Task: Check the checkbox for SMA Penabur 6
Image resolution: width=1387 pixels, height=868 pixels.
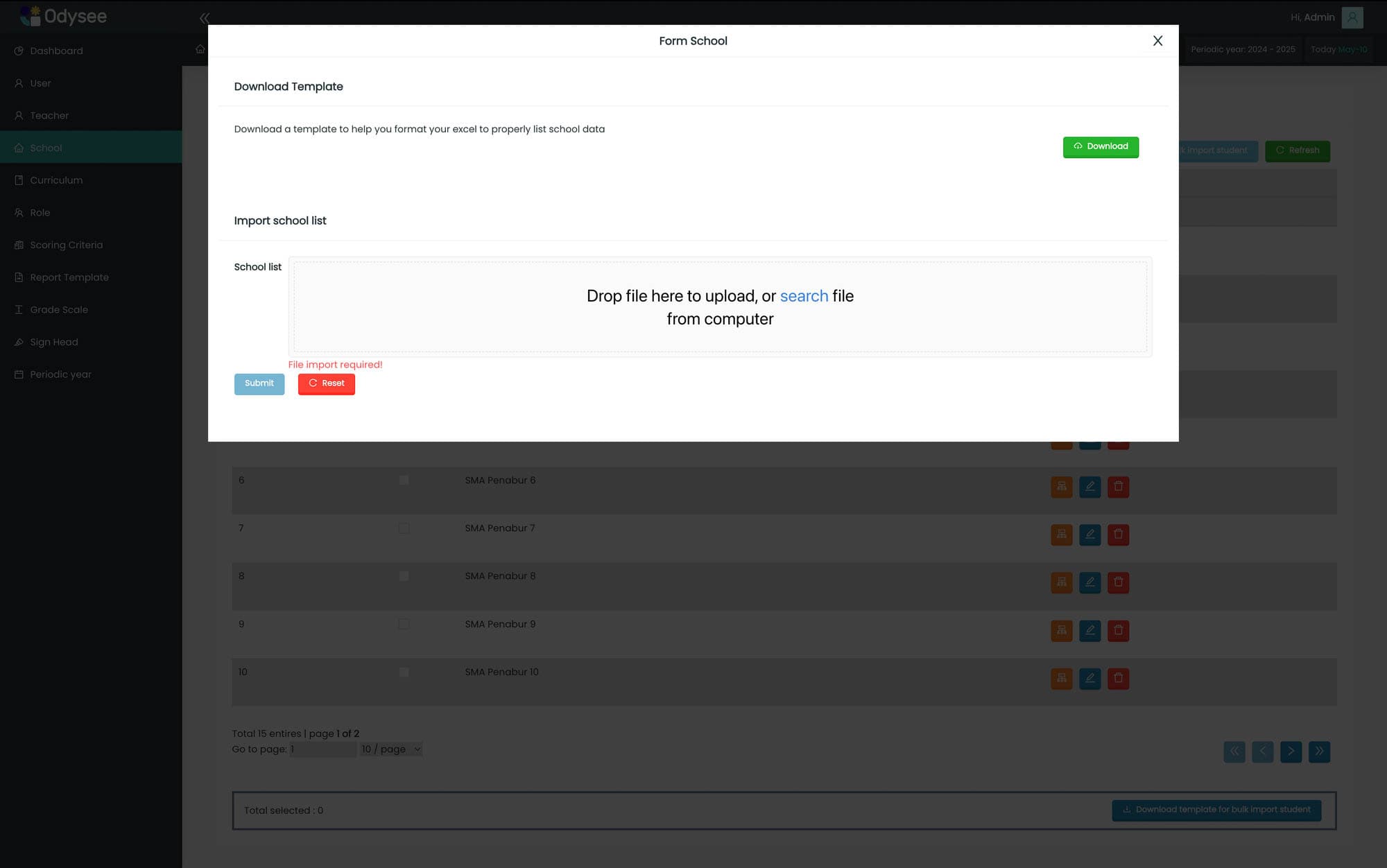Action: pyautogui.click(x=404, y=479)
